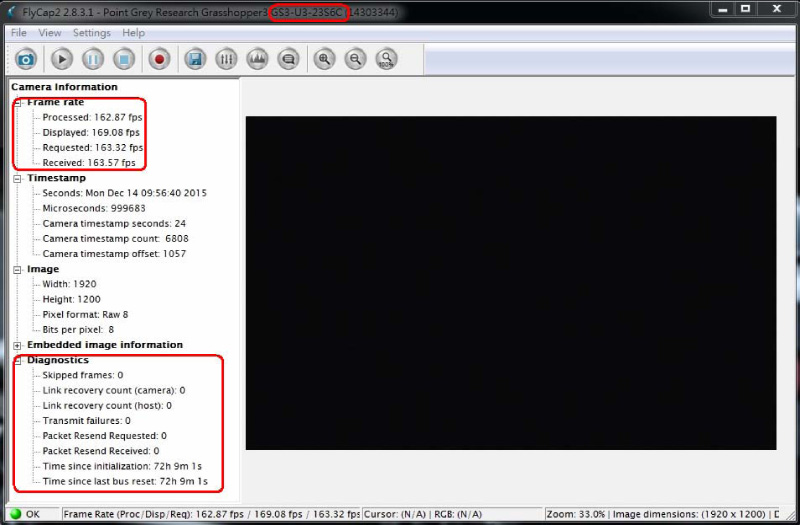Expand Embedded image information node
Screen dimensions: 800x525
point(18,345)
